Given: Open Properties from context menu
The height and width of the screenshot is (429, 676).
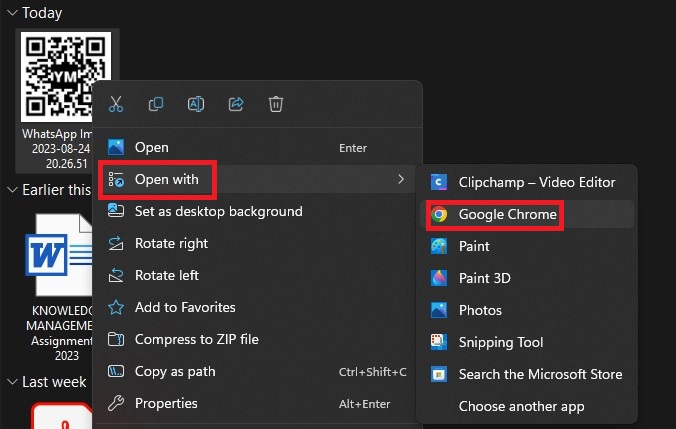Looking at the screenshot, I should pos(166,403).
